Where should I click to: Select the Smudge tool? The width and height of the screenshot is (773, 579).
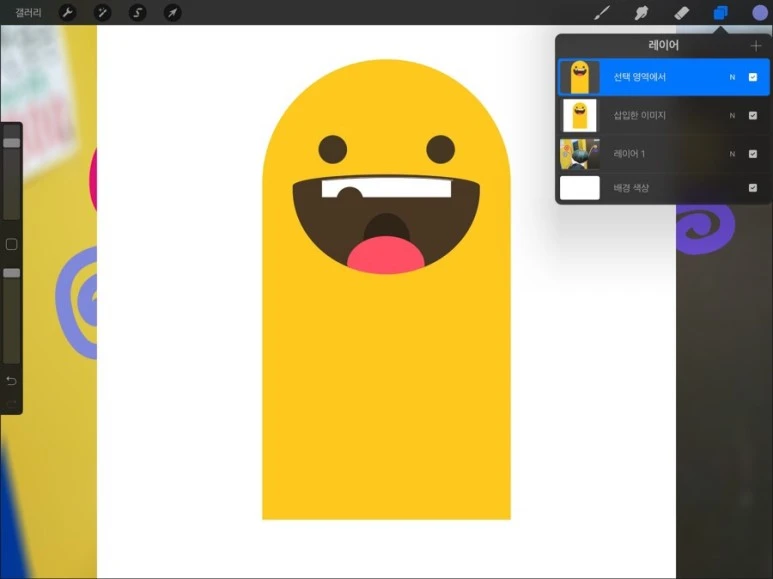[641, 13]
